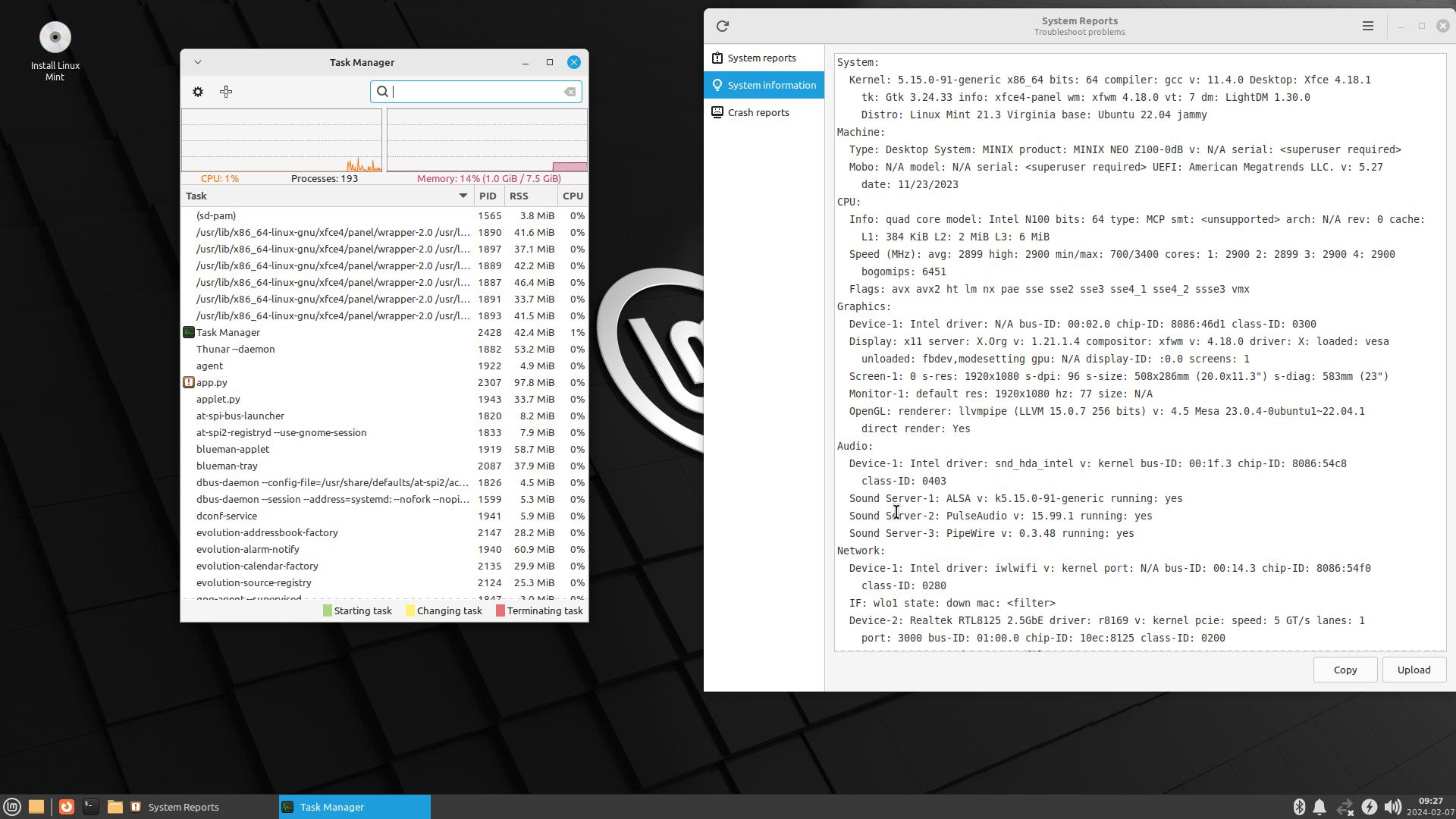Click the search magnifier icon in Task Manager
Screen dimensions: 1456x819
point(383,92)
